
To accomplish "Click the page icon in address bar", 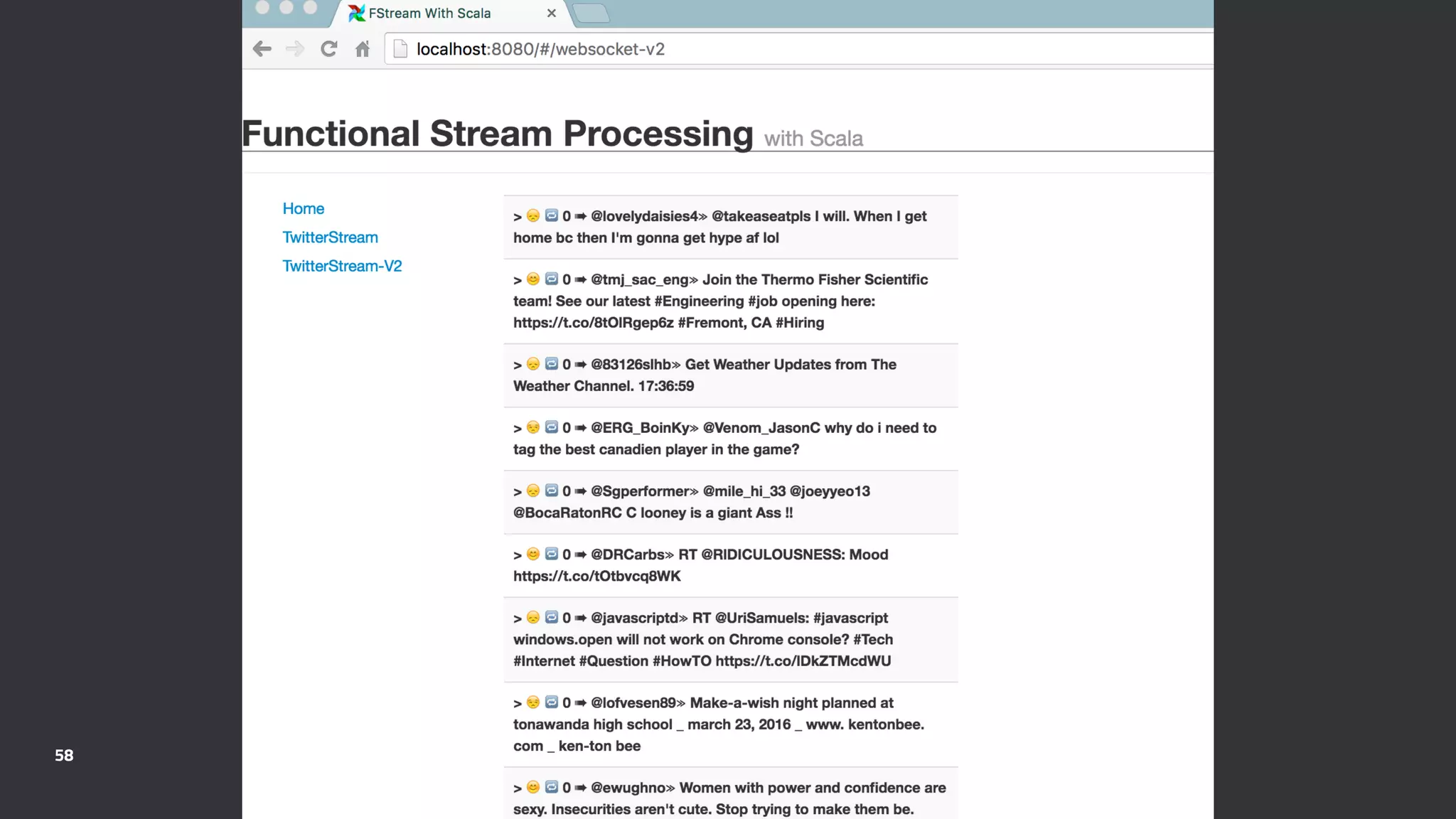I will tap(400, 49).
